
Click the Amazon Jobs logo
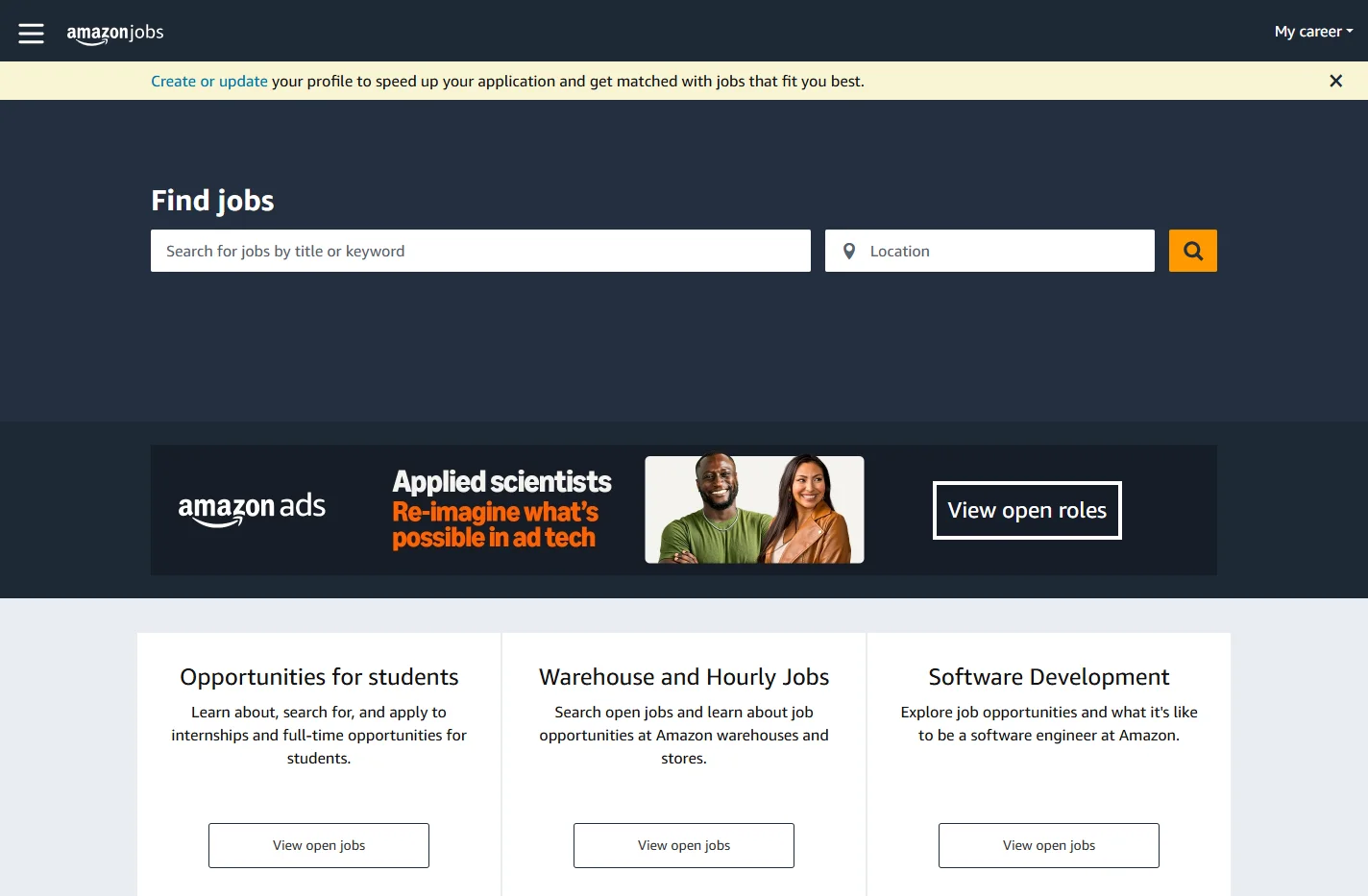tap(115, 34)
